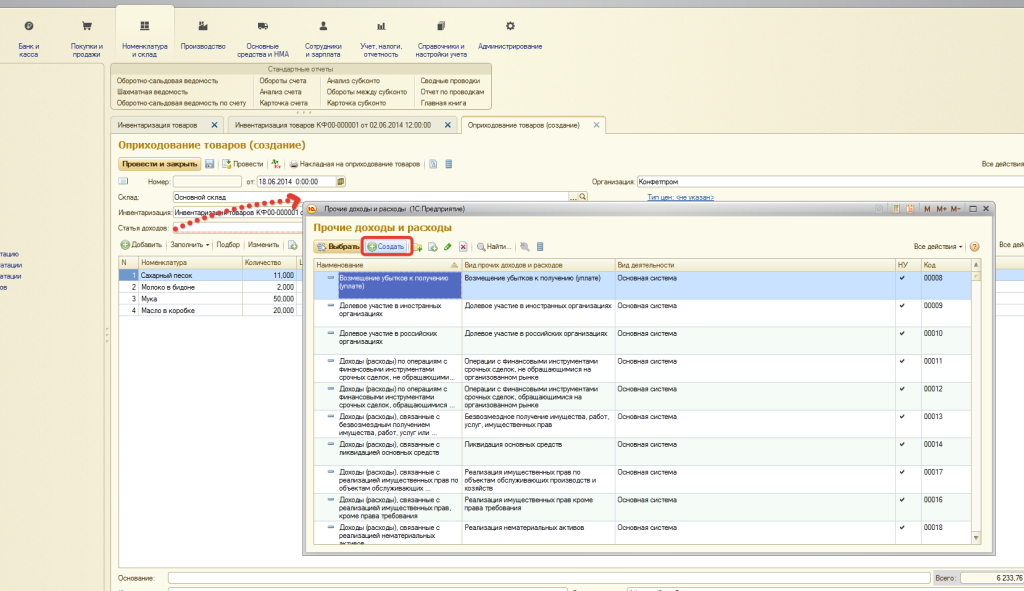1024x591 pixels.
Task: Click the cancel search icon in dialog toolbar
Action: coord(524,247)
